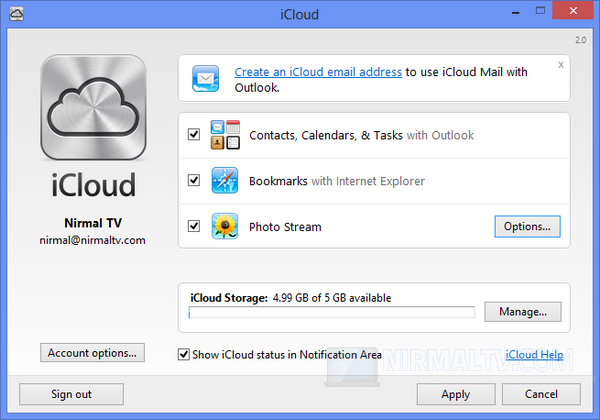600x420 pixels.
Task: Uncheck Bookmarks with Internet Explorer
Action: (194, 180)
